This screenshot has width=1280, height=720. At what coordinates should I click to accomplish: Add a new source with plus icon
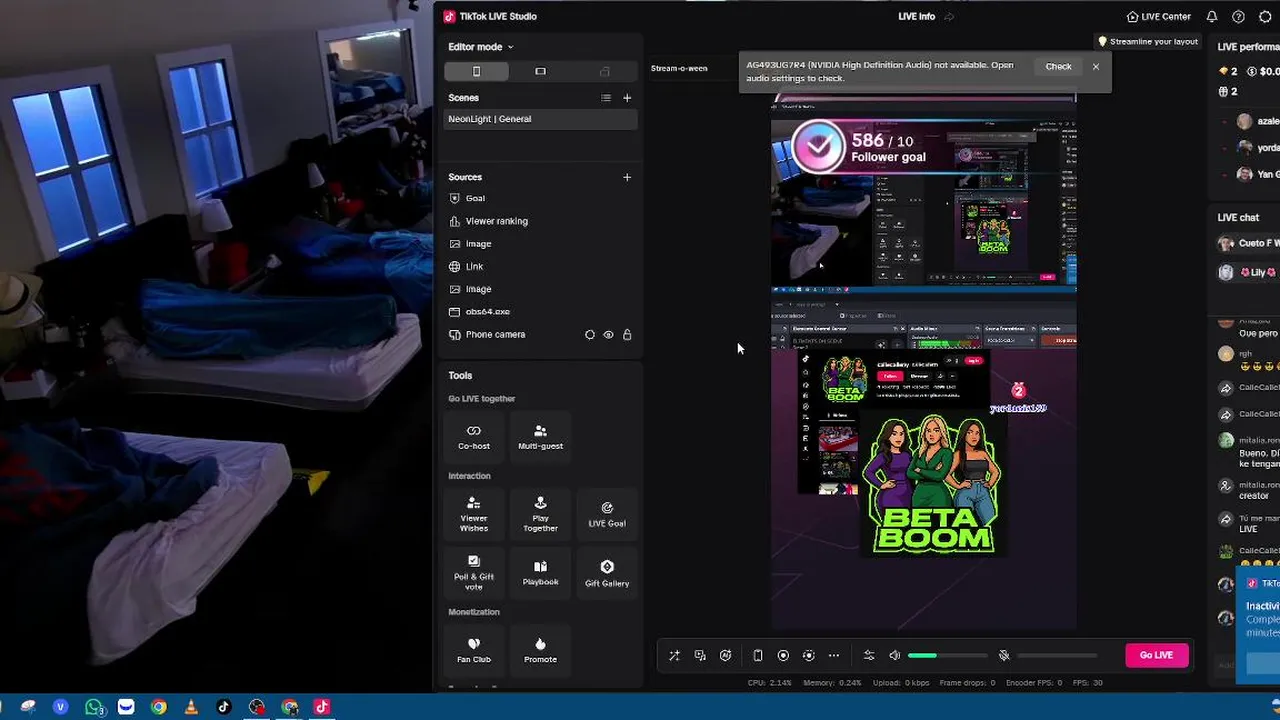[627, 177]
